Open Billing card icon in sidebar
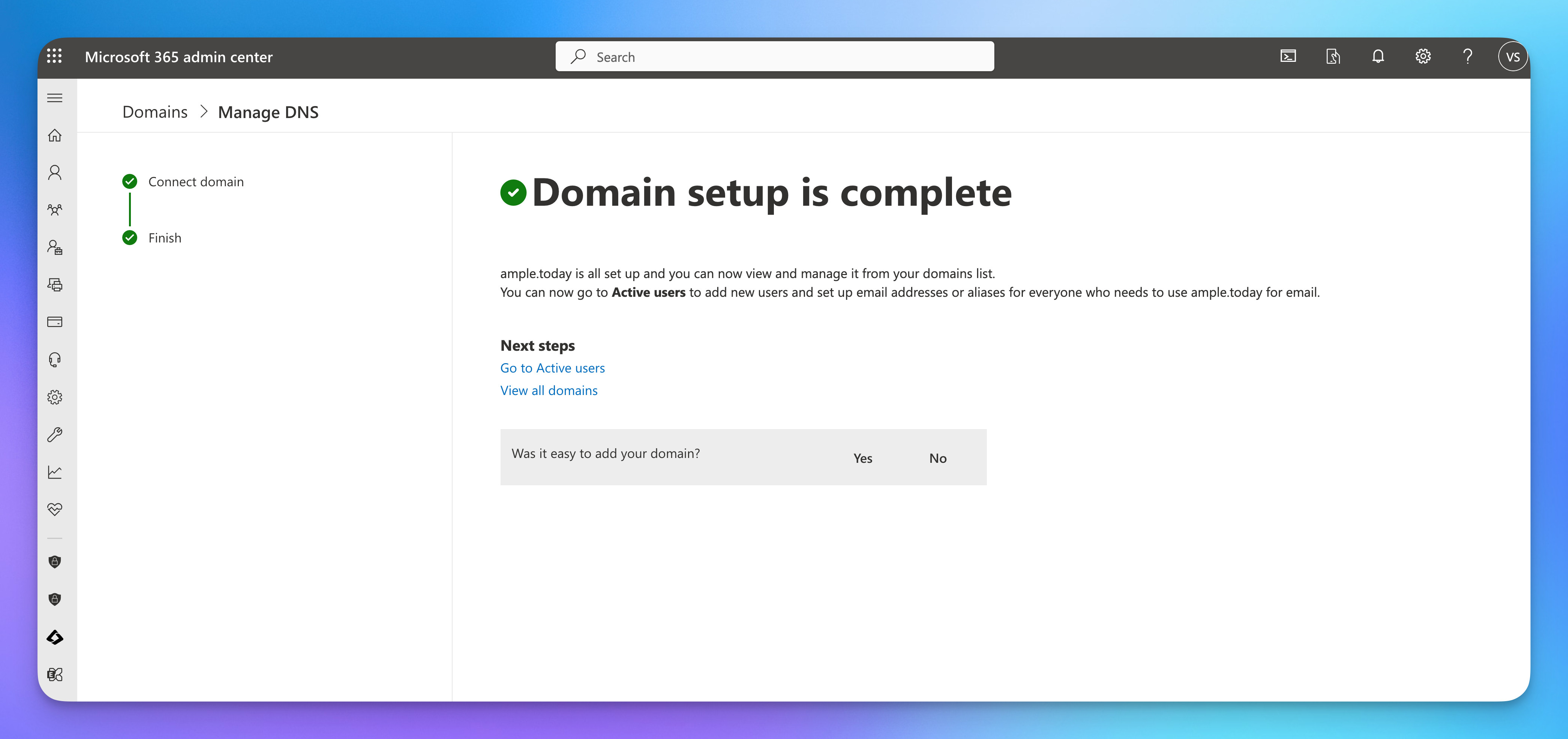 coord(55,322)
